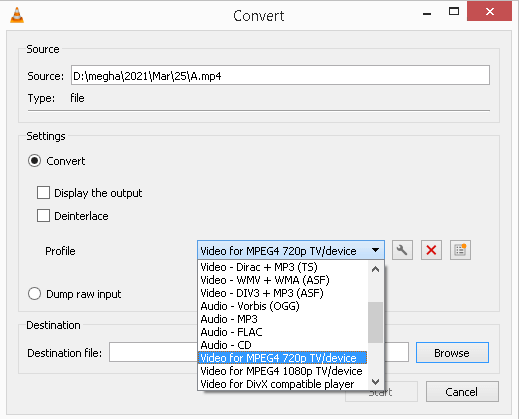Cancel the conversion dialog

(462, 392)
